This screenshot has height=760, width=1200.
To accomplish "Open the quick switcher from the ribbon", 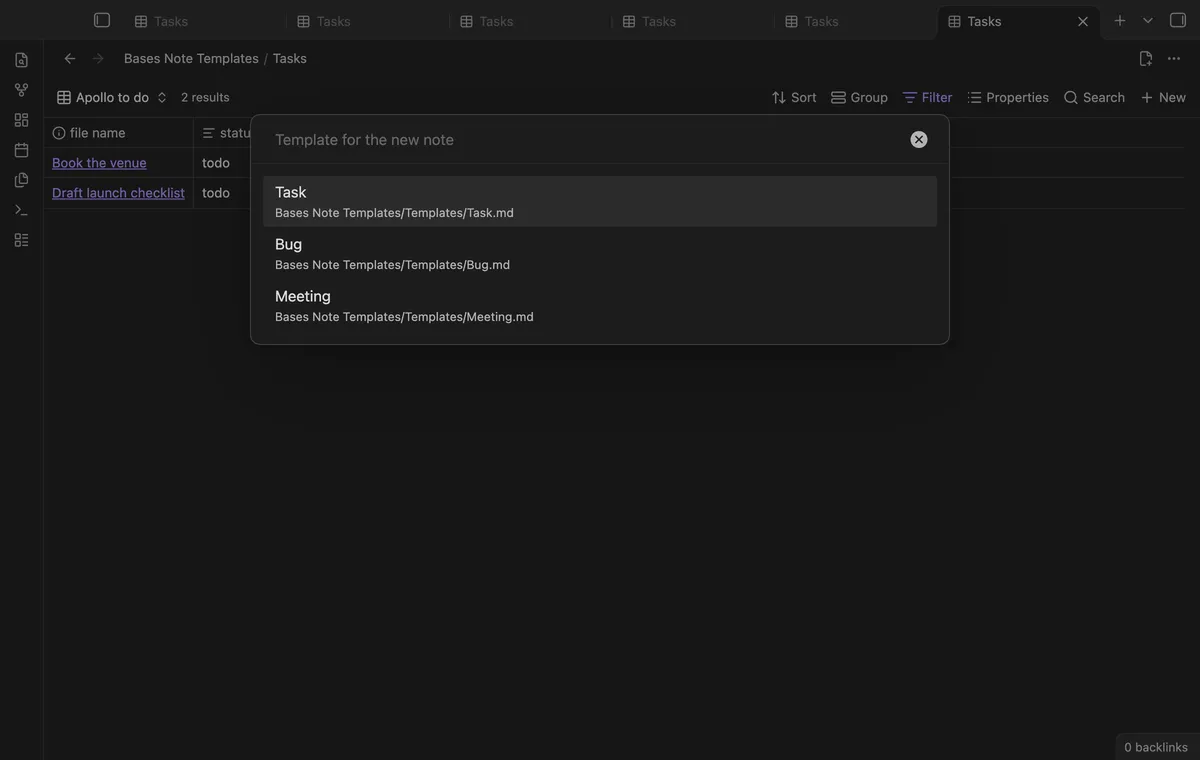I will [x=21, y=60].
